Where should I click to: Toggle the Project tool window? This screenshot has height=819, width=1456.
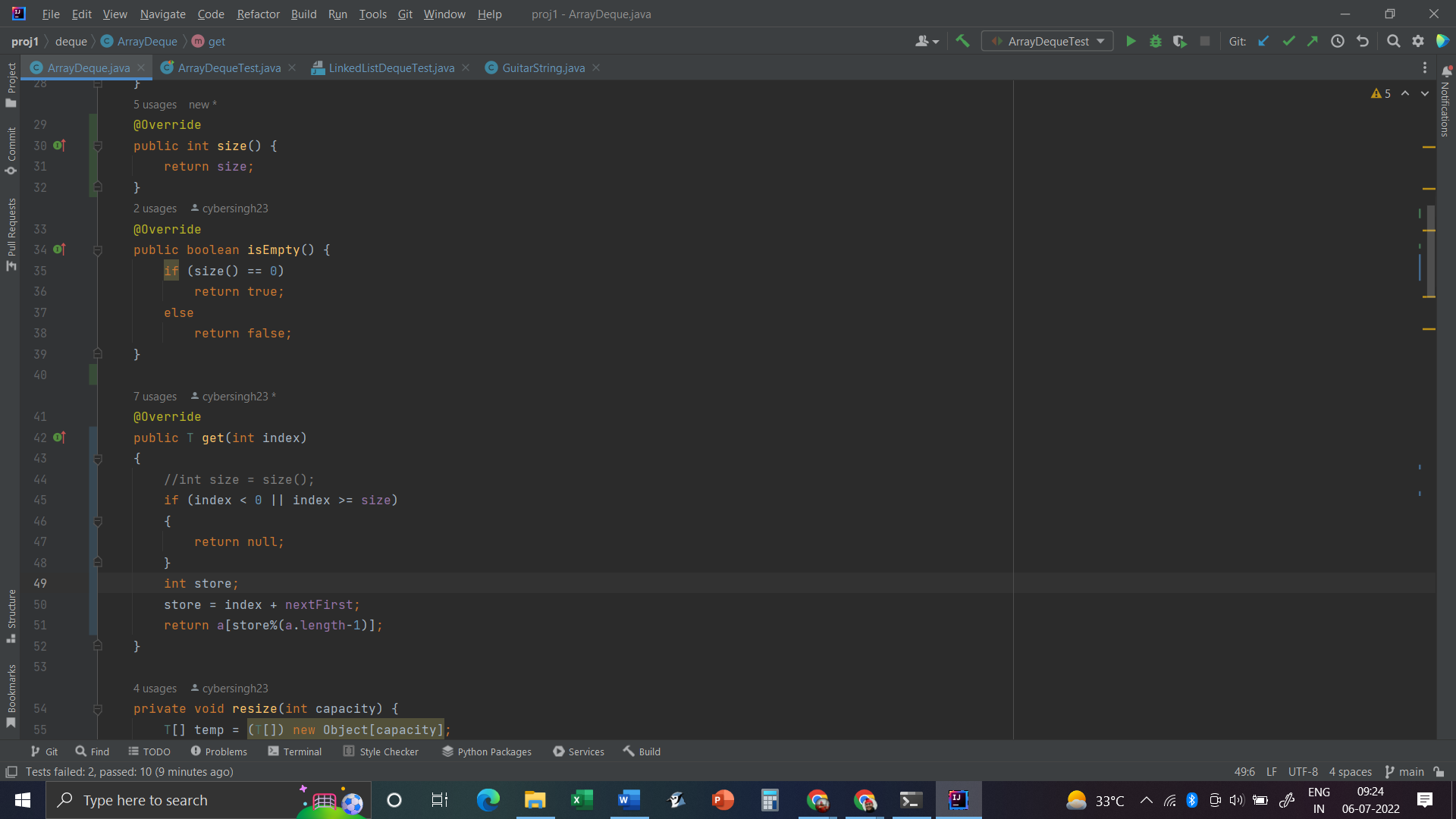click(11, 83)
